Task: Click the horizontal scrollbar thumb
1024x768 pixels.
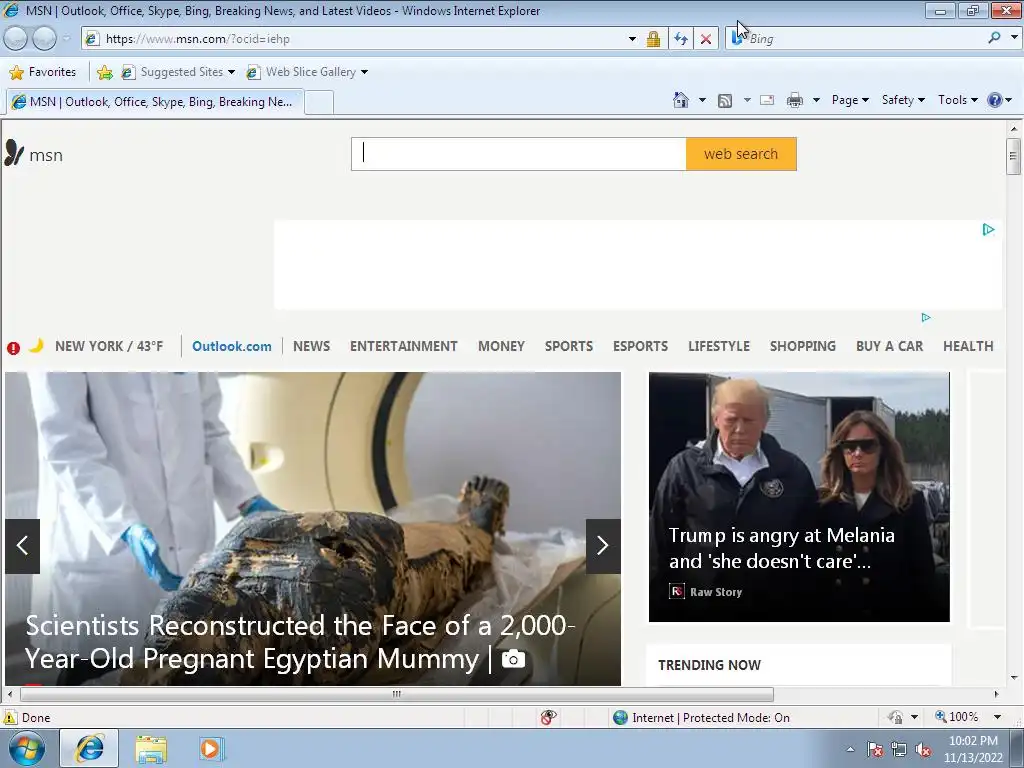Action: pos(396,694)
